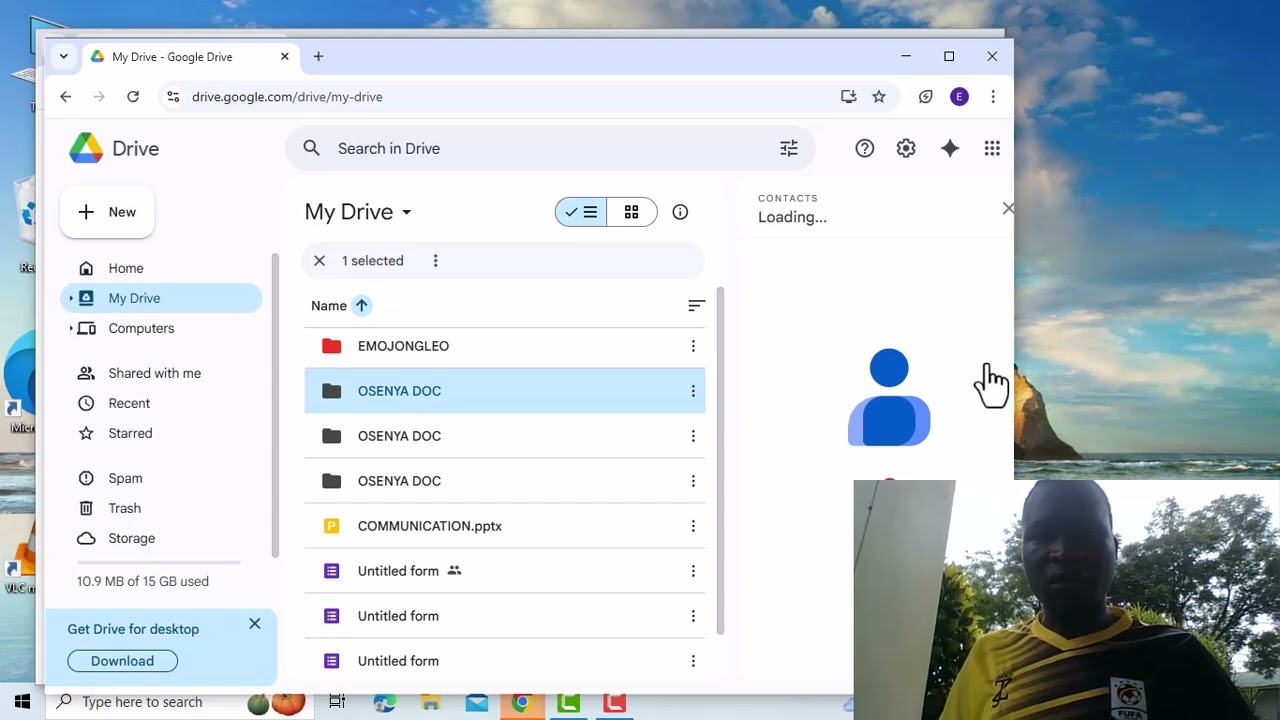Sort by Name column header
This screenshot has height=720, width=1280.
[329, 306]
